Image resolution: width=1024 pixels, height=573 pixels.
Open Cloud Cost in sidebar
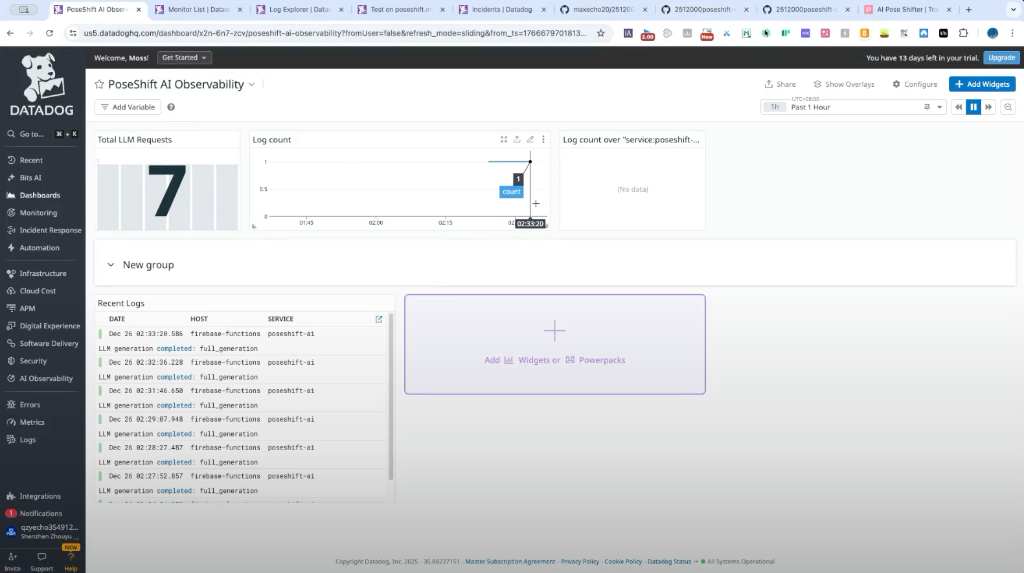pos(37,291)
